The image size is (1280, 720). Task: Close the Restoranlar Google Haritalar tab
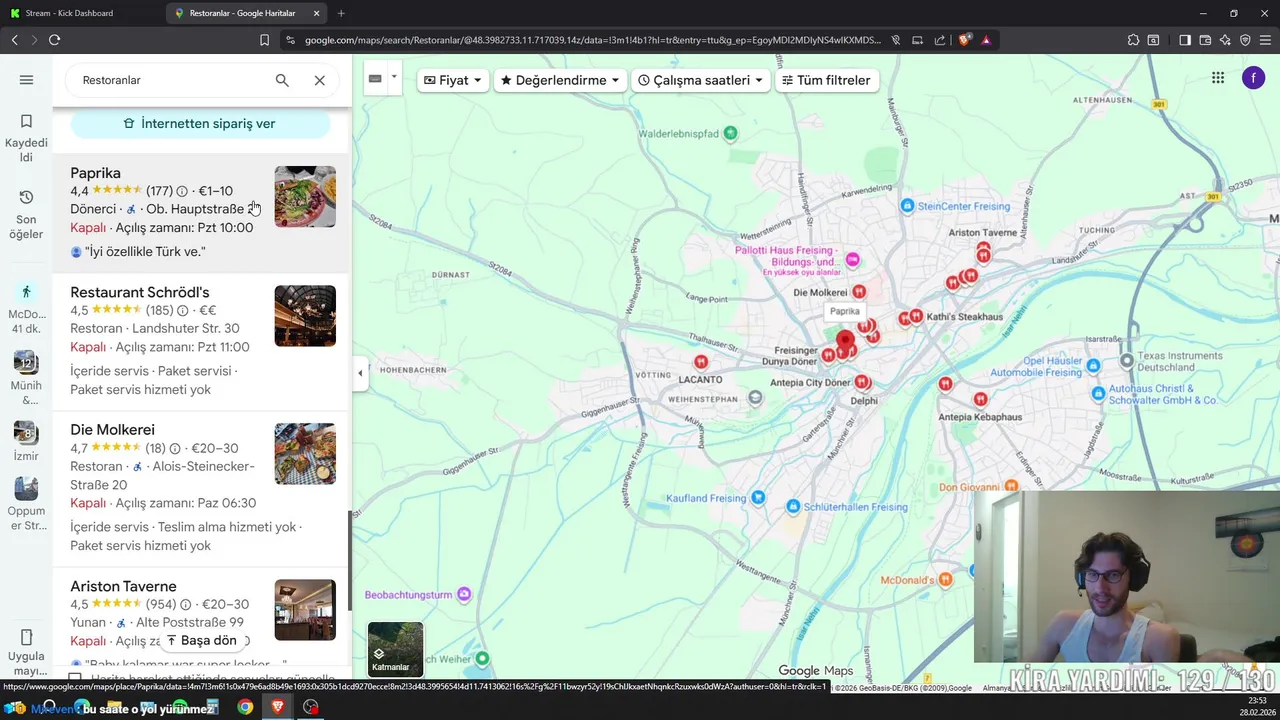pyautogui.click(x=317, y=13)
